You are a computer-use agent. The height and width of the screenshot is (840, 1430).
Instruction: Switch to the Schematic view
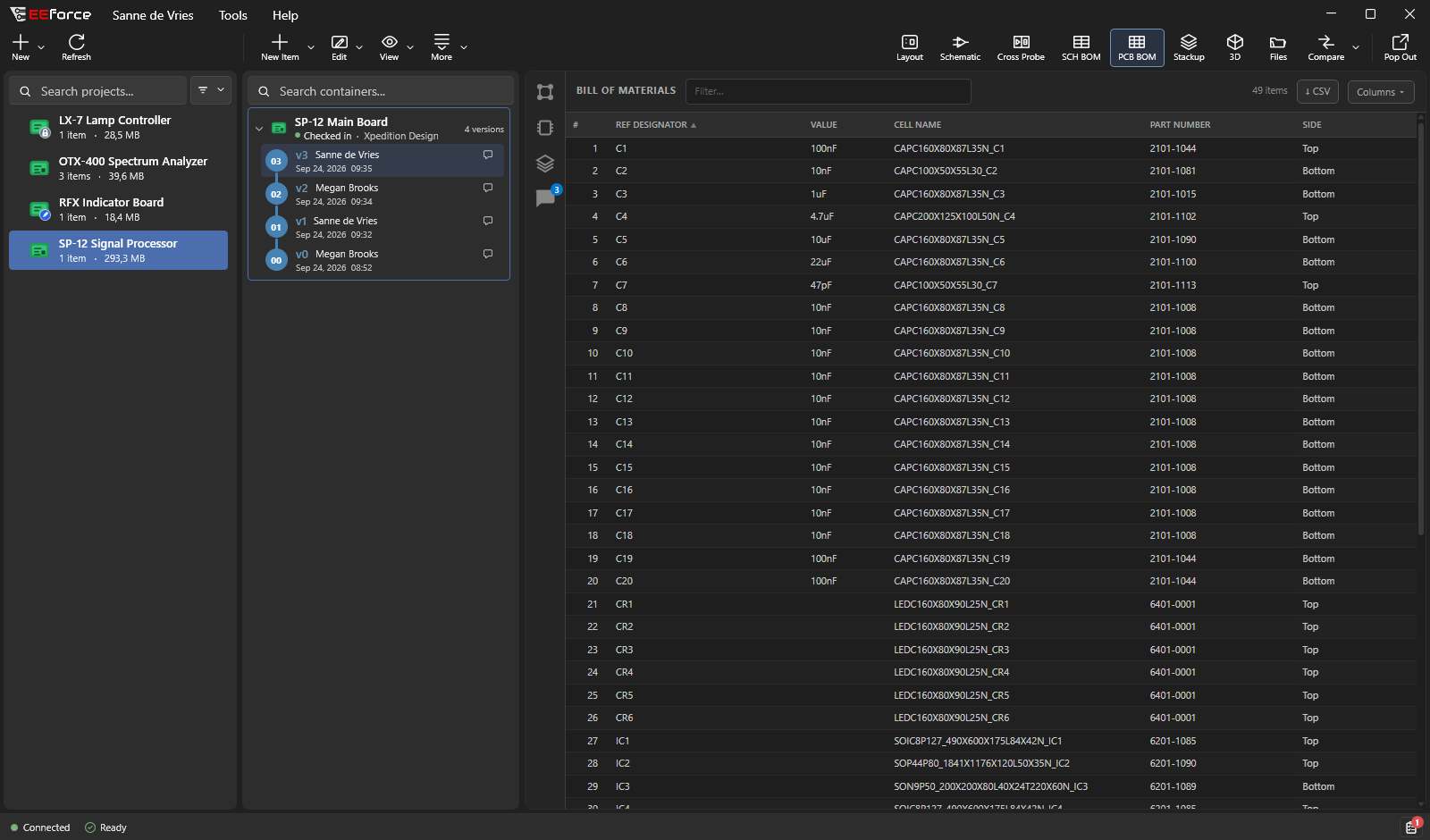(x=960, y=47)
